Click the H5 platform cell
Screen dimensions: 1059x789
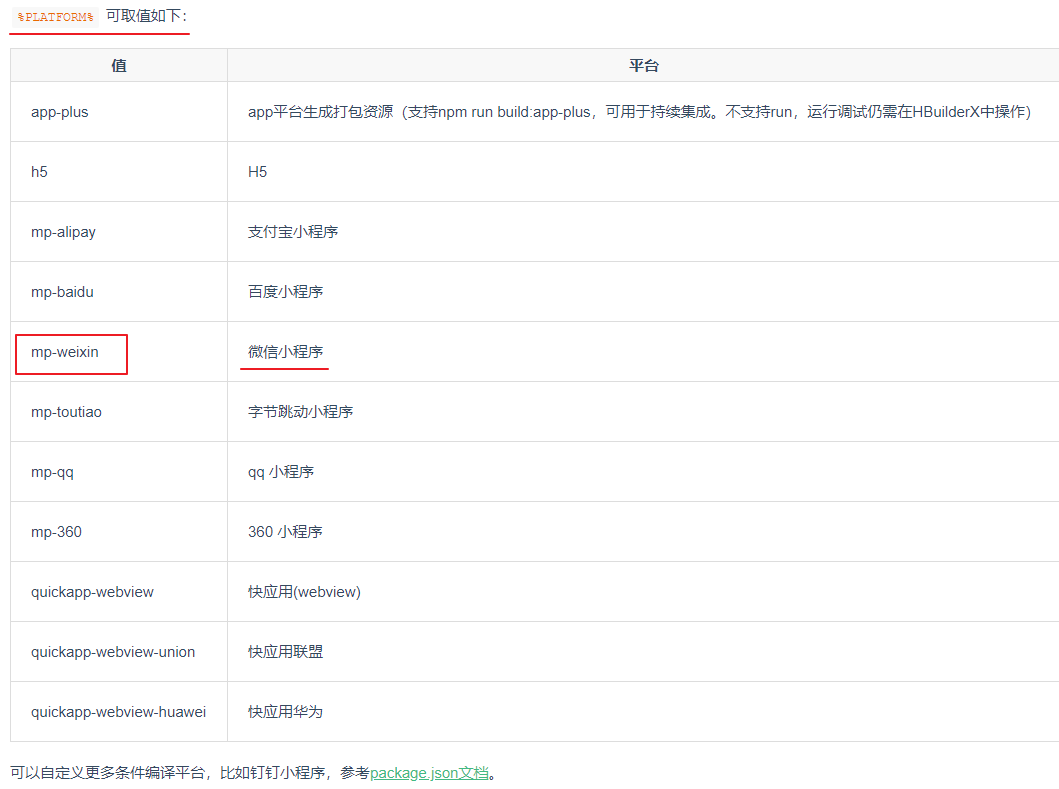pyautogui.click(x=643, y=172)
